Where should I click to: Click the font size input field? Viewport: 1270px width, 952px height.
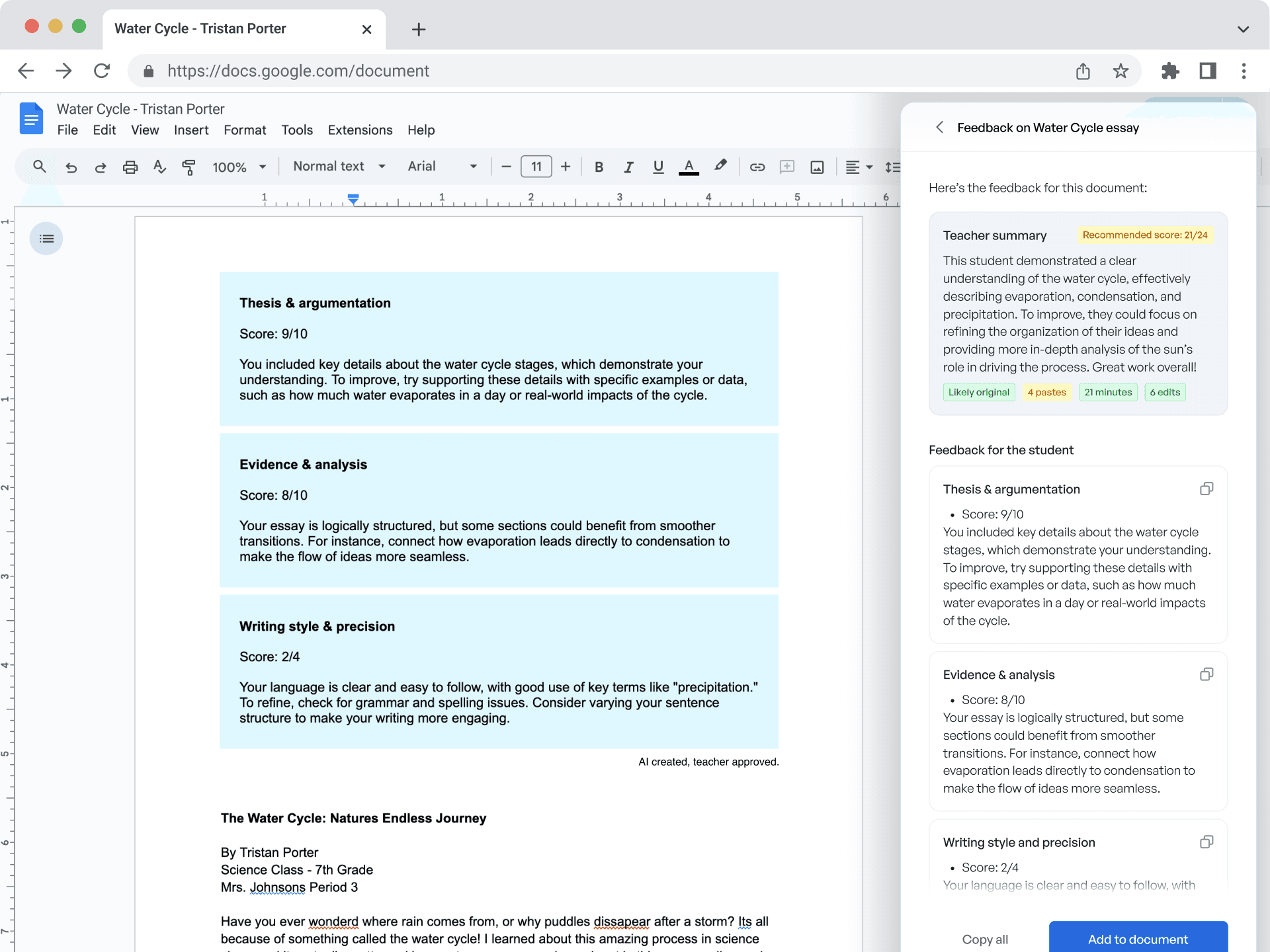coord(536,167)
